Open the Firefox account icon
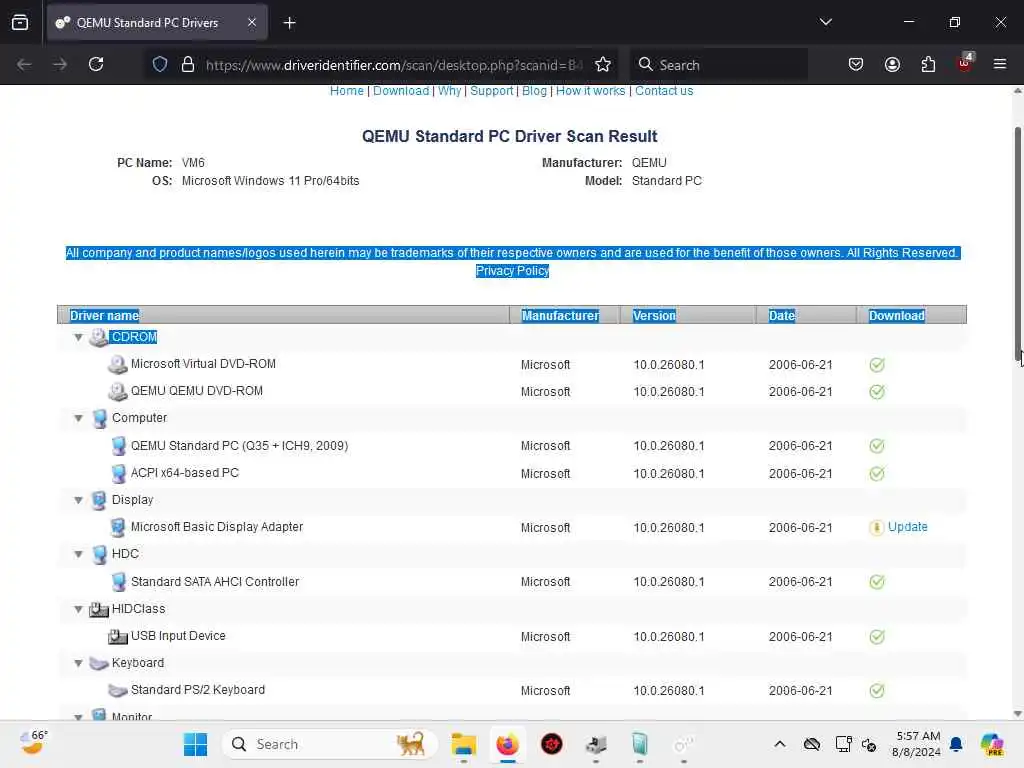Image resolution: width=1024 pixels, height=768 pixels. [892, 64]
